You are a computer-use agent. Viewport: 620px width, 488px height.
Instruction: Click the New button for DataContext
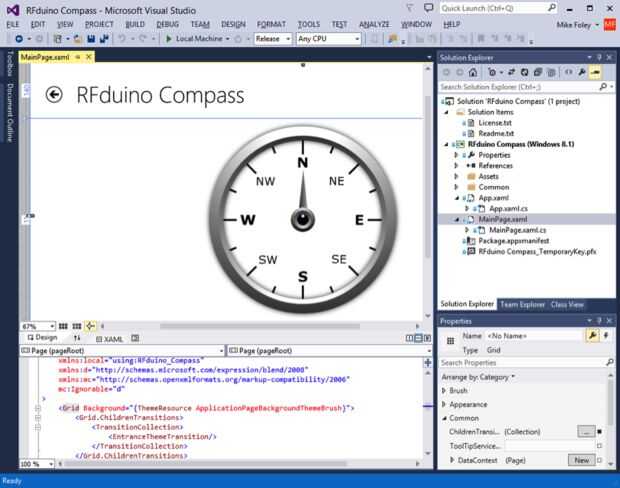[x=582, y=460]
